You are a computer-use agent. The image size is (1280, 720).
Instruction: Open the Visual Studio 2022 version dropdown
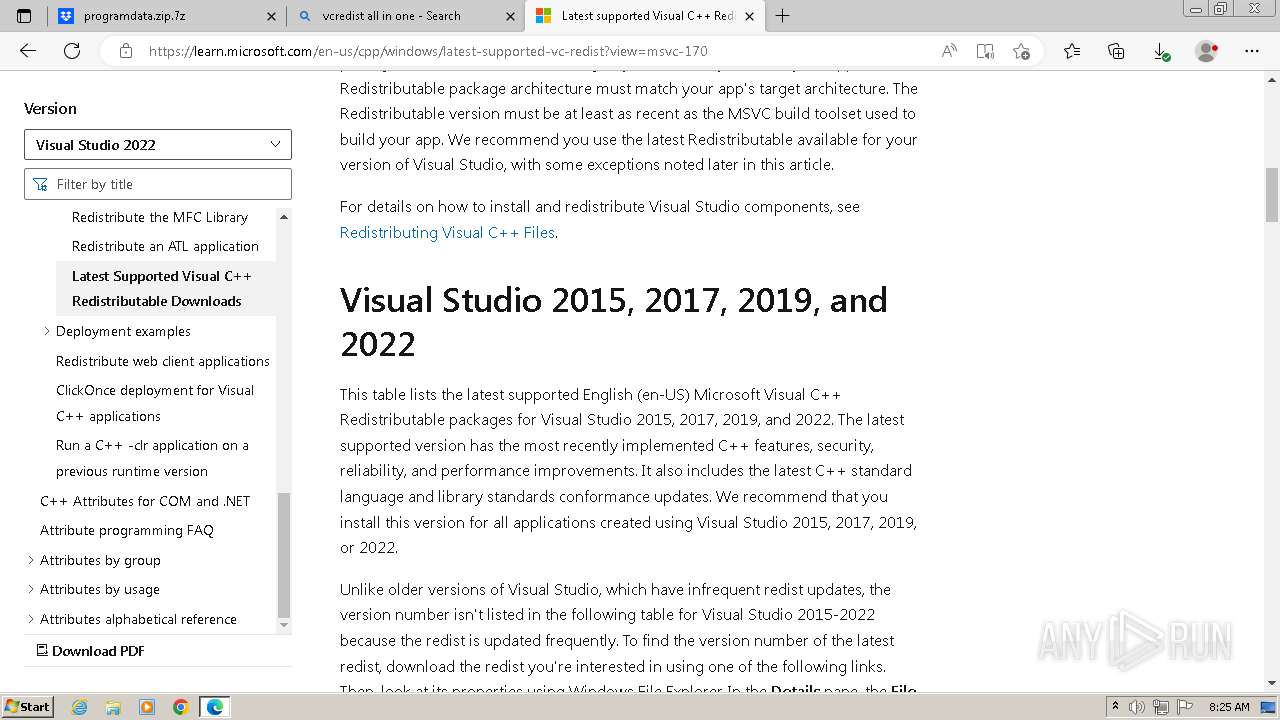coord(158,144)
